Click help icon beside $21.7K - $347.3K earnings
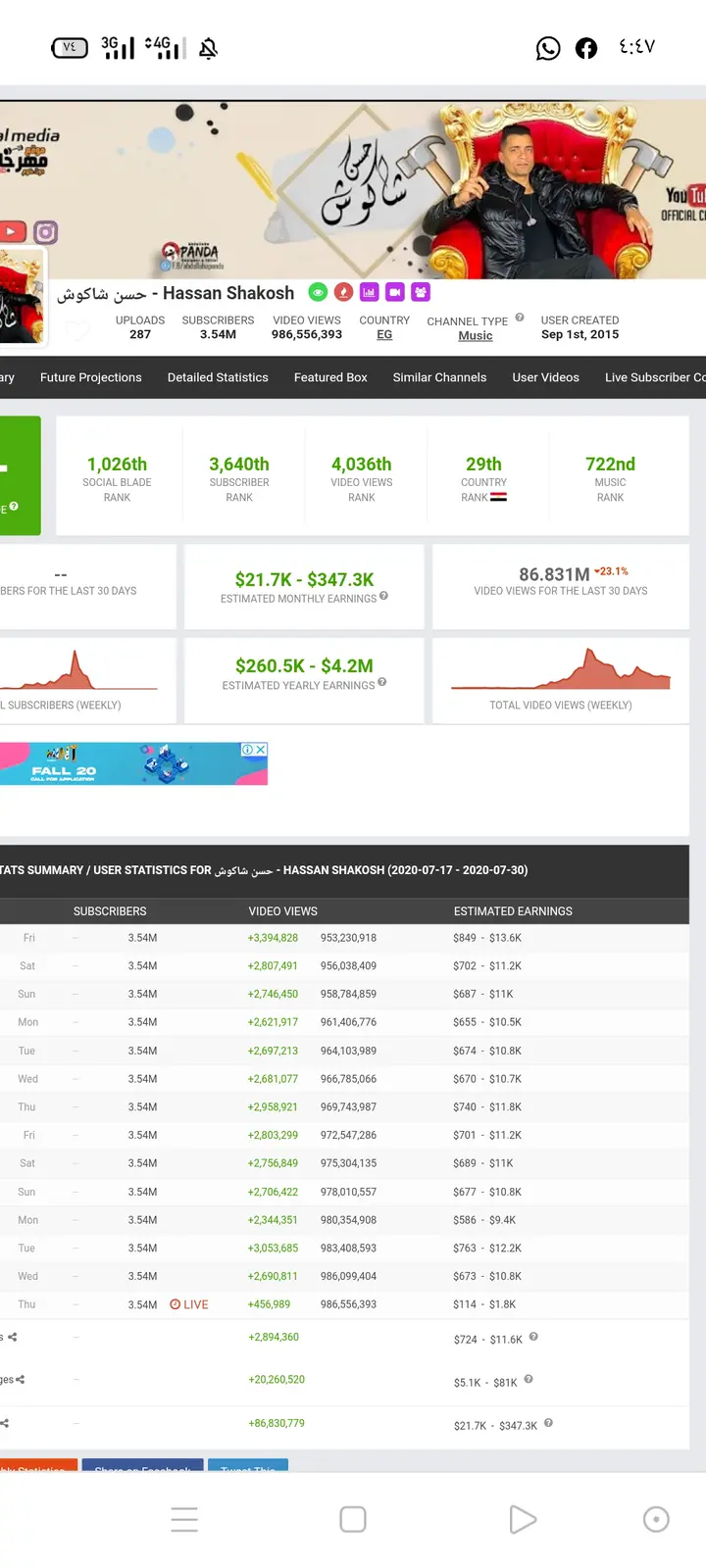Image resolution: width=706 pixels, height=1568 pixels. pyautogui.click(x=548, y=1423)
